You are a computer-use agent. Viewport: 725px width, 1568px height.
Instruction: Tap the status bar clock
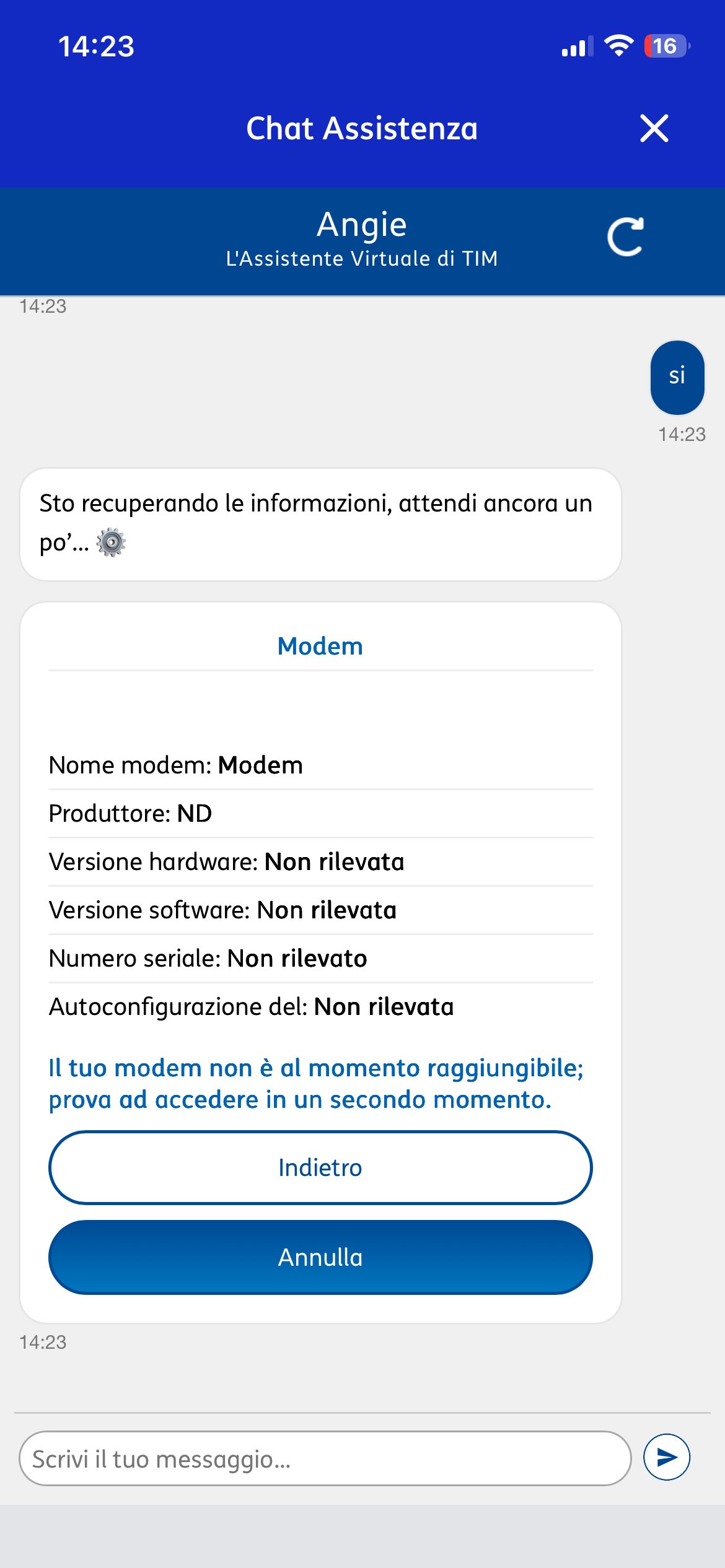pyautogui.click(x=96, y=46)
